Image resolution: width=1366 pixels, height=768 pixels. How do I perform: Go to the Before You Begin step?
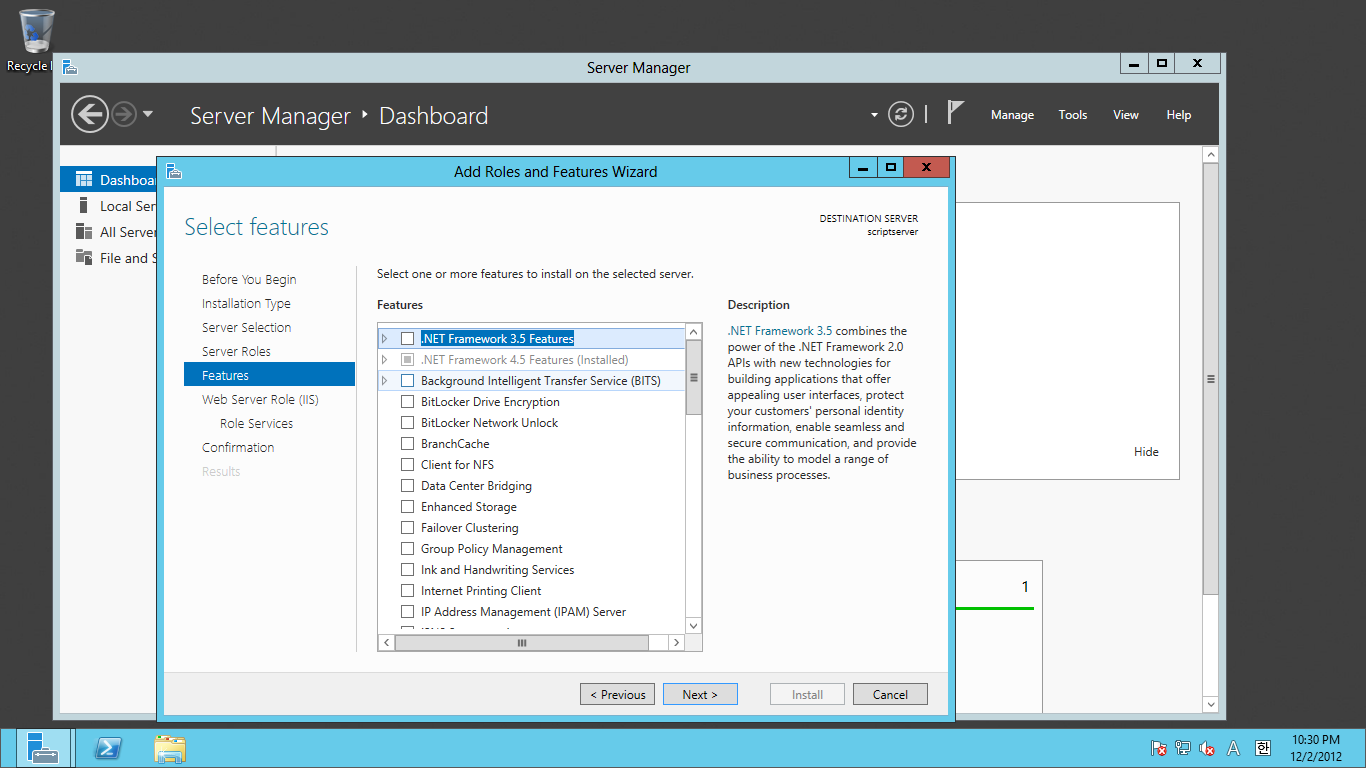[x=249, y=280]
